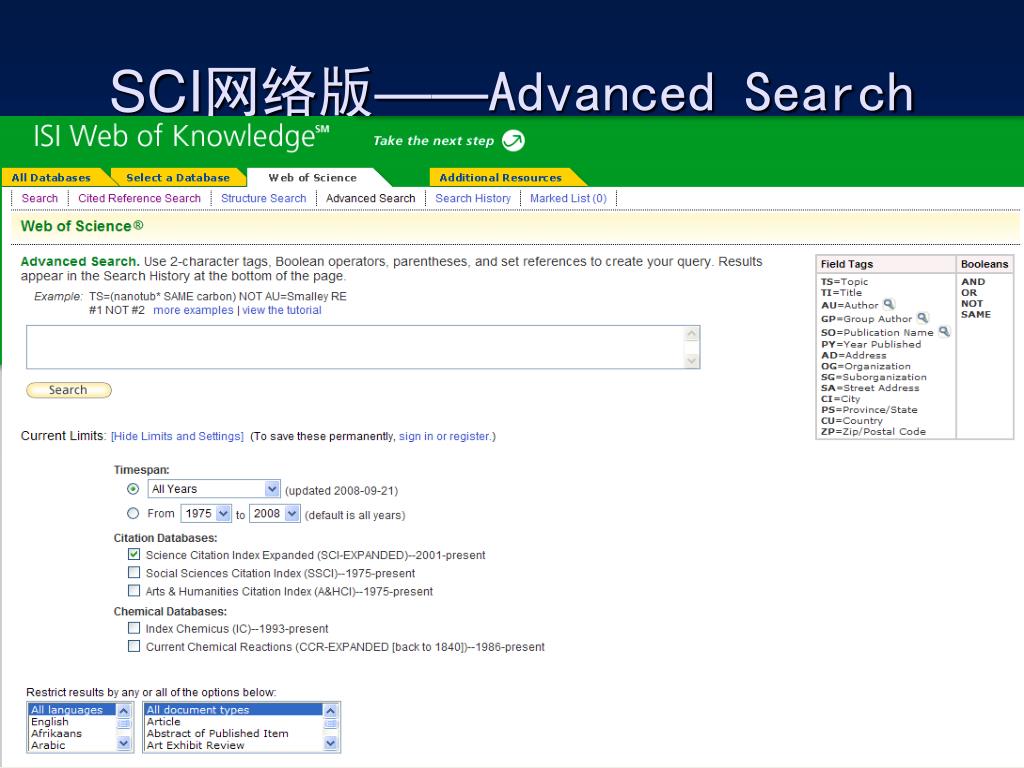
Task: Click the AND Boolean operator
Action: pyautogui.click(x=973, y=281)
